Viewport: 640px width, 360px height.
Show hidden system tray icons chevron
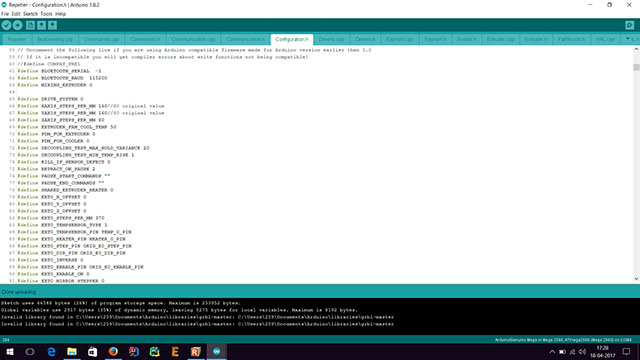click(552, 352)
